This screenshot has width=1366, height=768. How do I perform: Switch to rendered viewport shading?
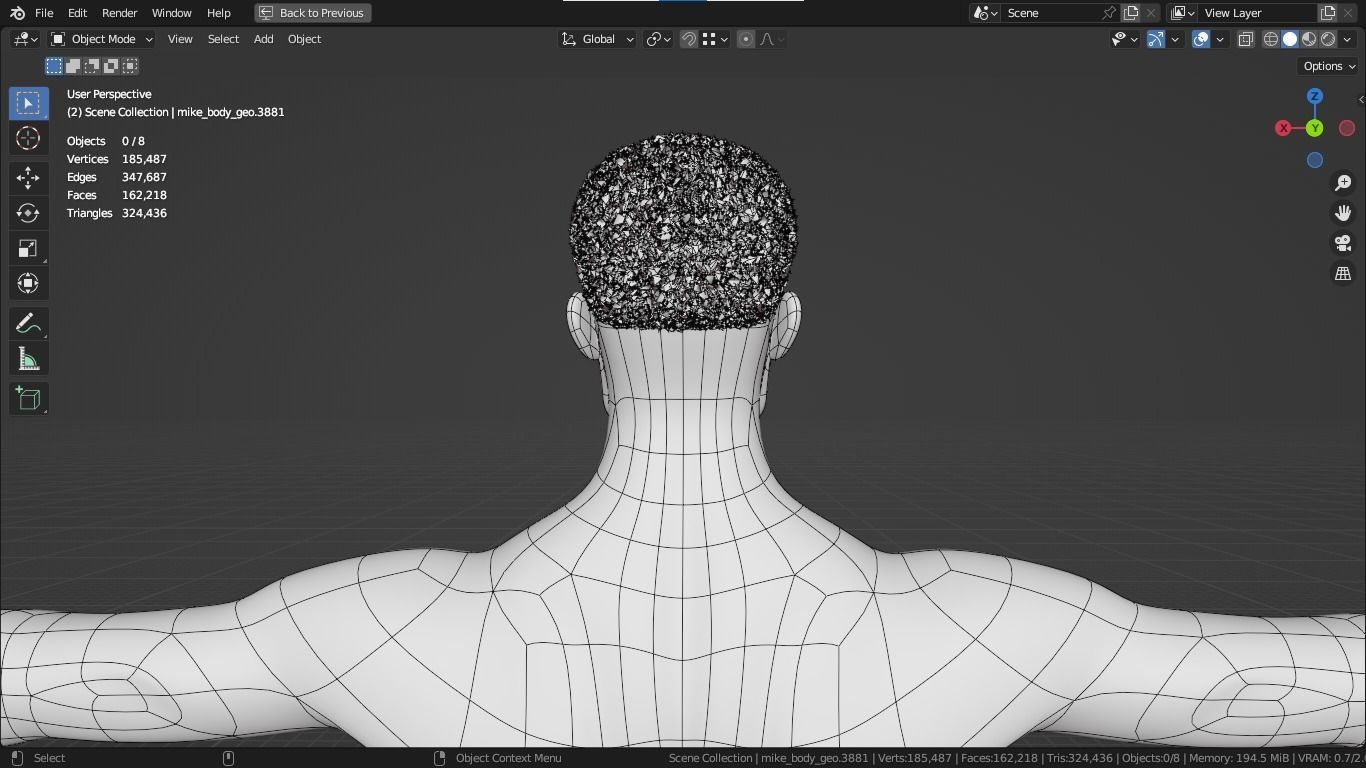(1328, 39)
